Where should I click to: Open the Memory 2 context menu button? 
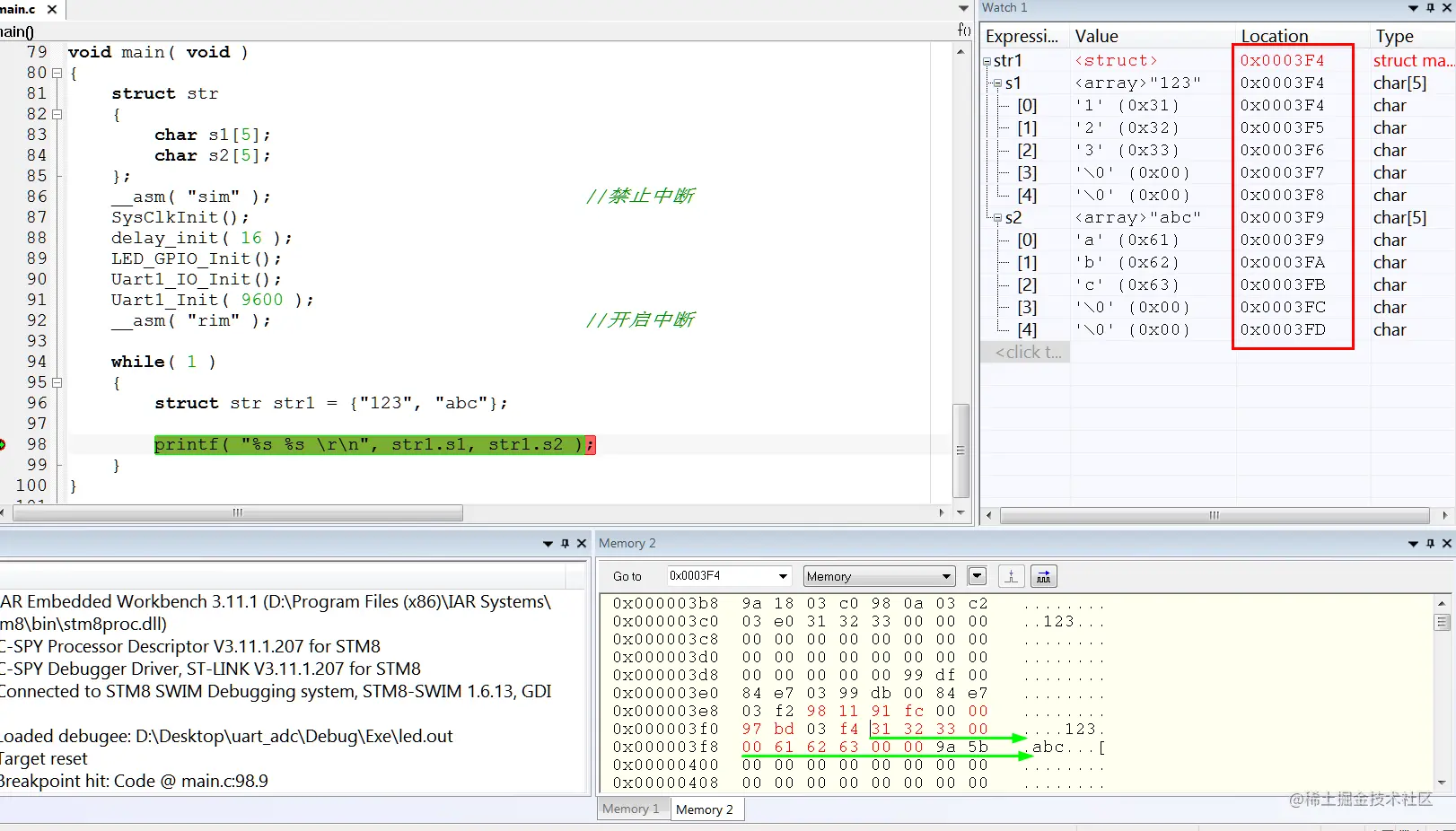coord(978,576)
